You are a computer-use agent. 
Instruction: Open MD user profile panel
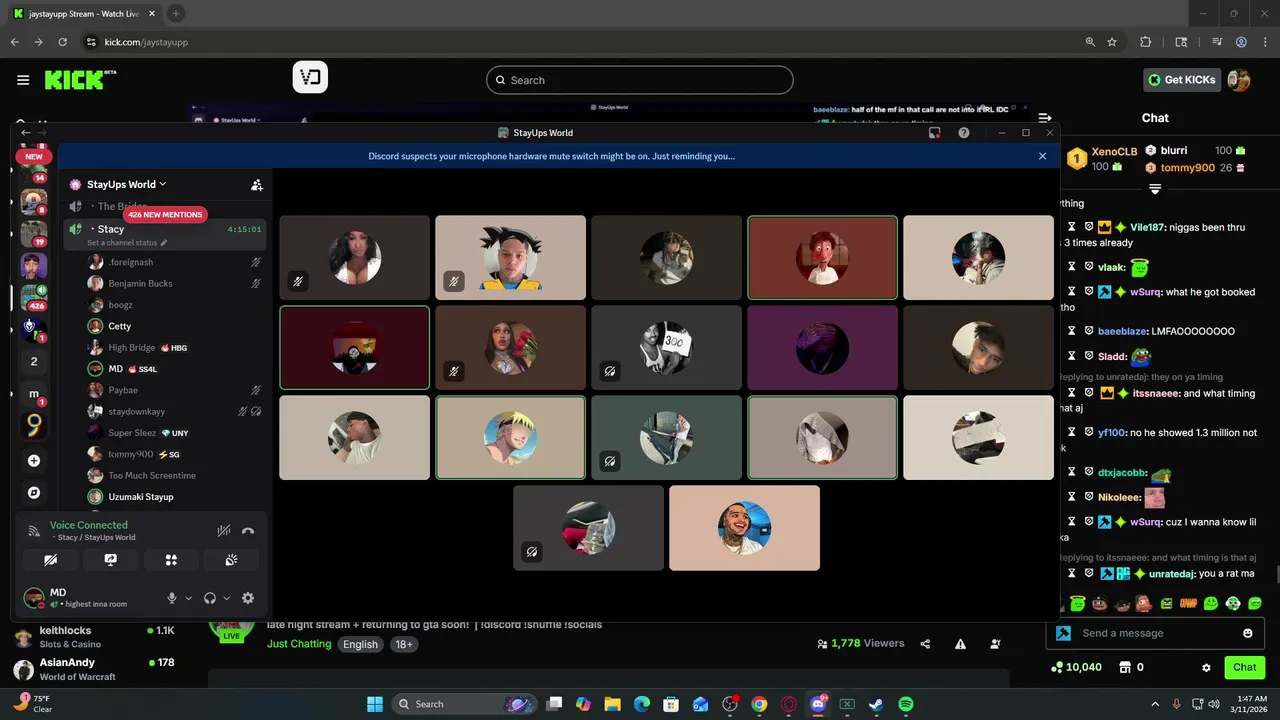point(88,598)
